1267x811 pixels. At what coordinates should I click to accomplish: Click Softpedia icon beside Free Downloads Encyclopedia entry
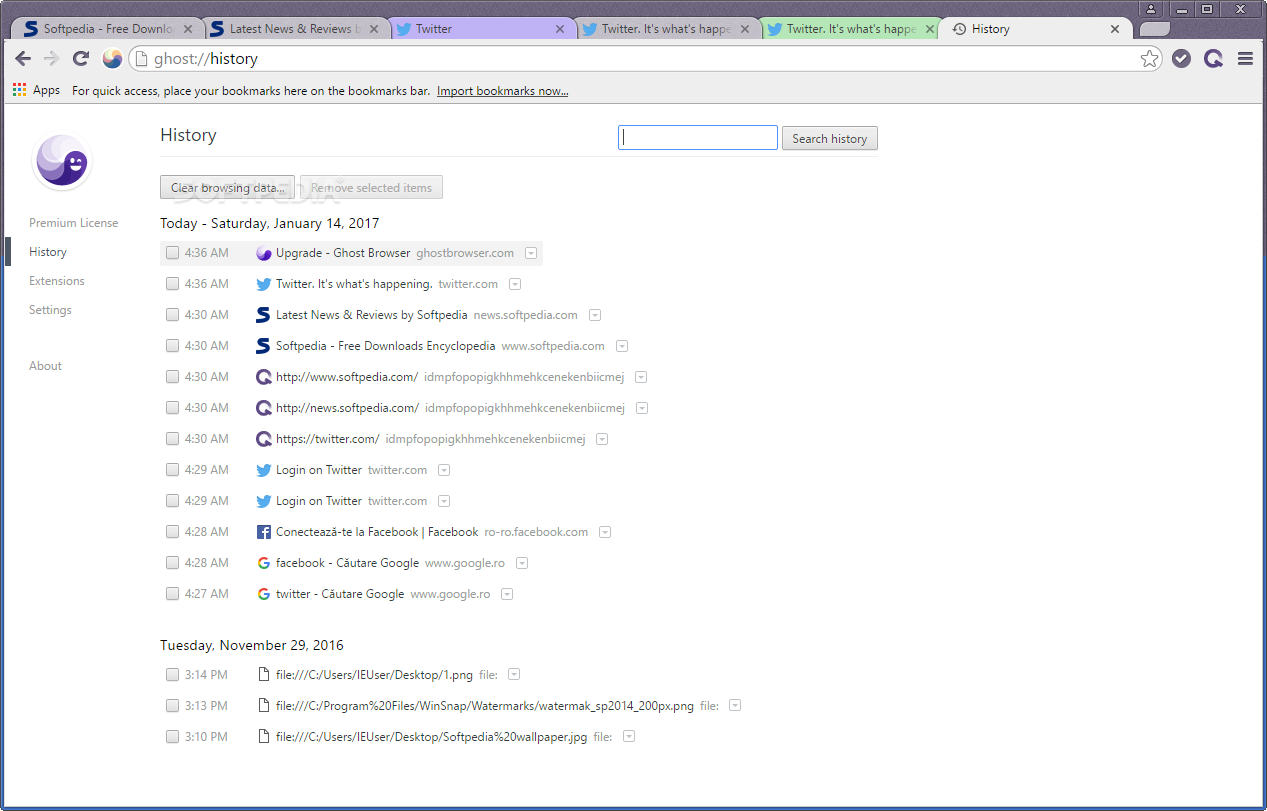264,346
